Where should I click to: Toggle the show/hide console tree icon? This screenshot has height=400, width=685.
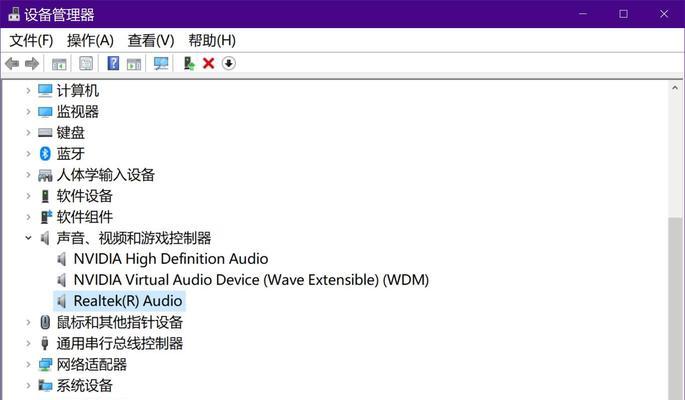[59, 64]
